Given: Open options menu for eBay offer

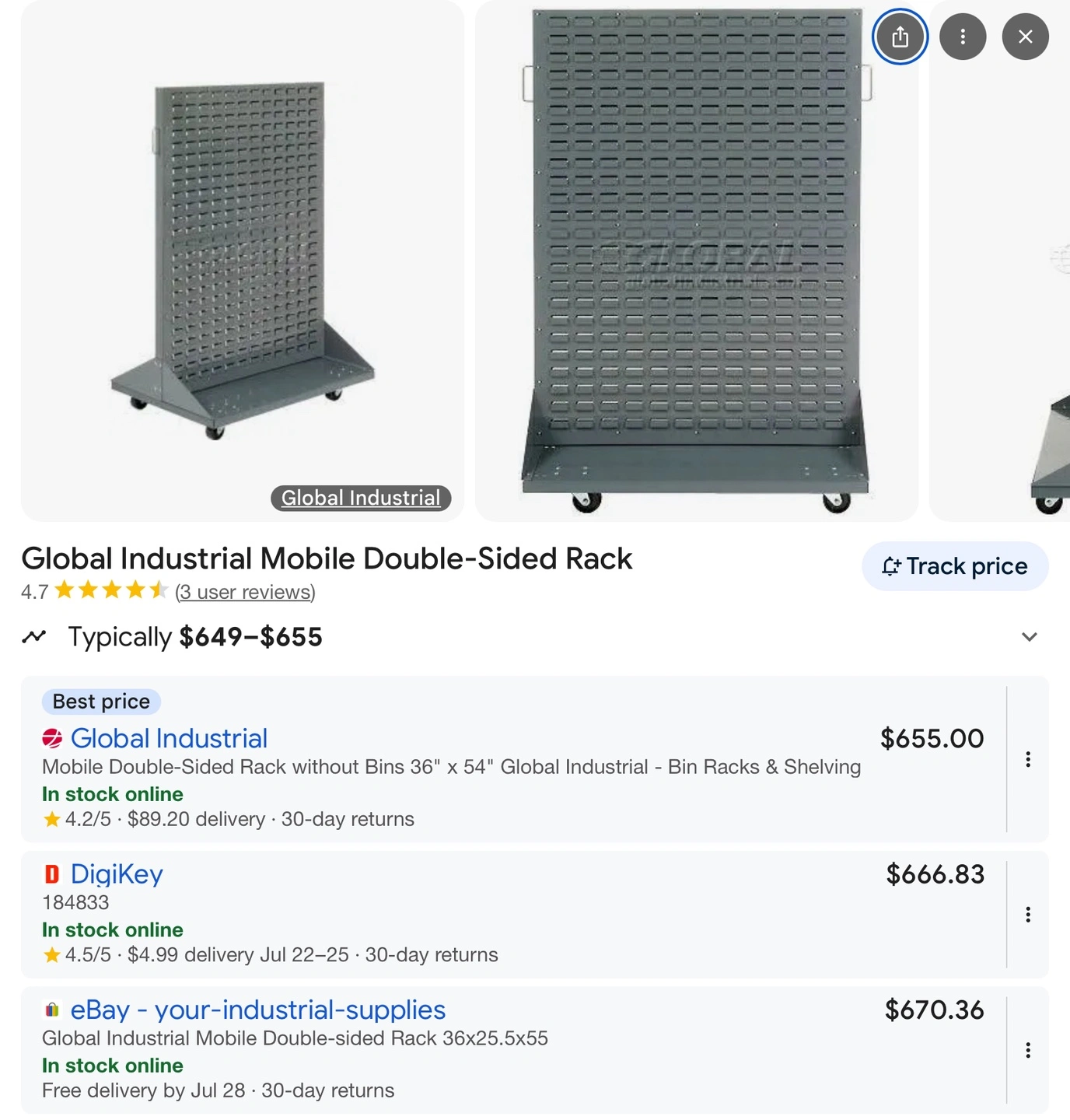Looking at the screenshot, I should [x=1028, y=1050].
